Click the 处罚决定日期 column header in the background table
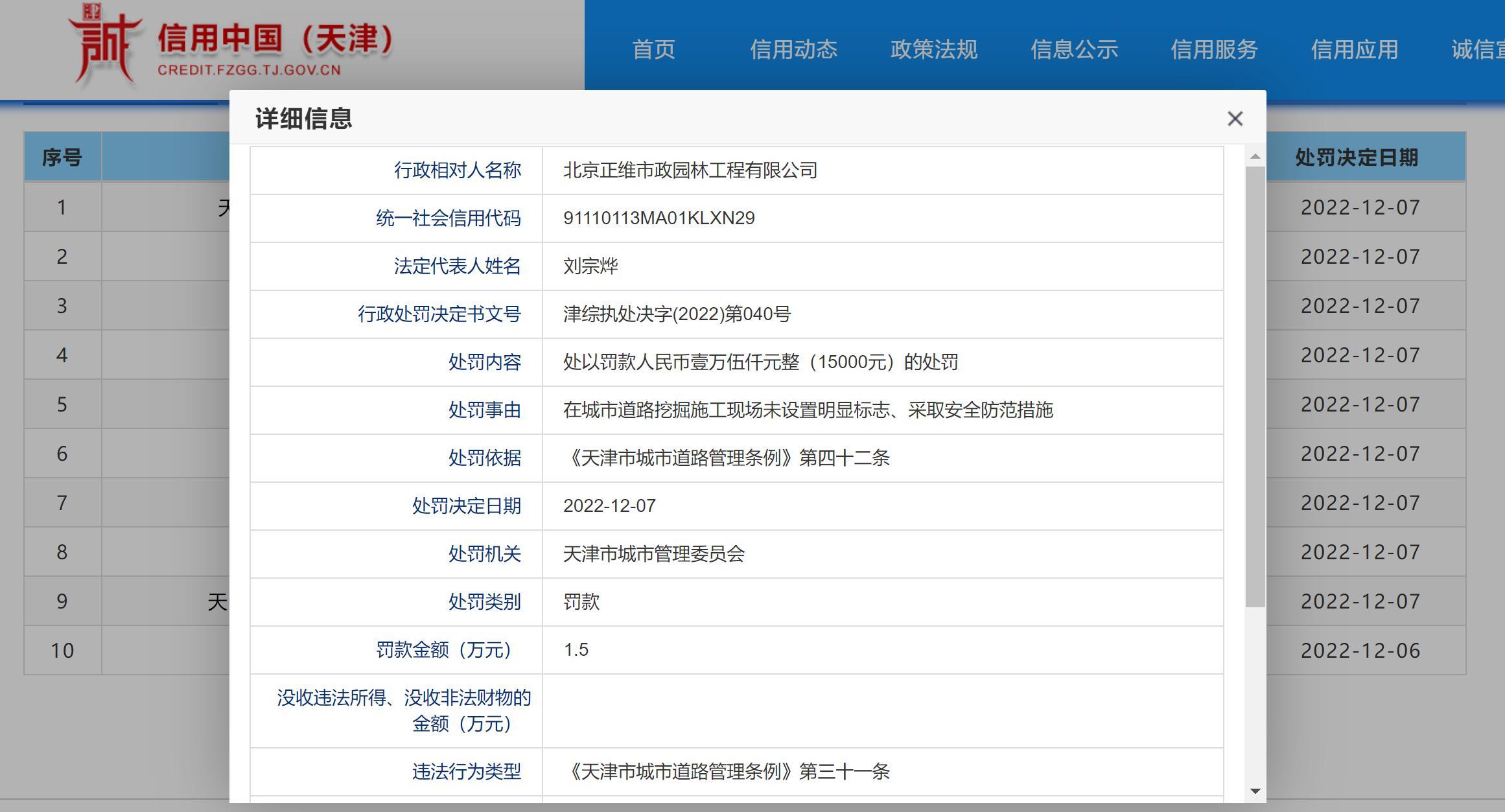Screen dimensions: 1505x812 (x=1357, y=157)
